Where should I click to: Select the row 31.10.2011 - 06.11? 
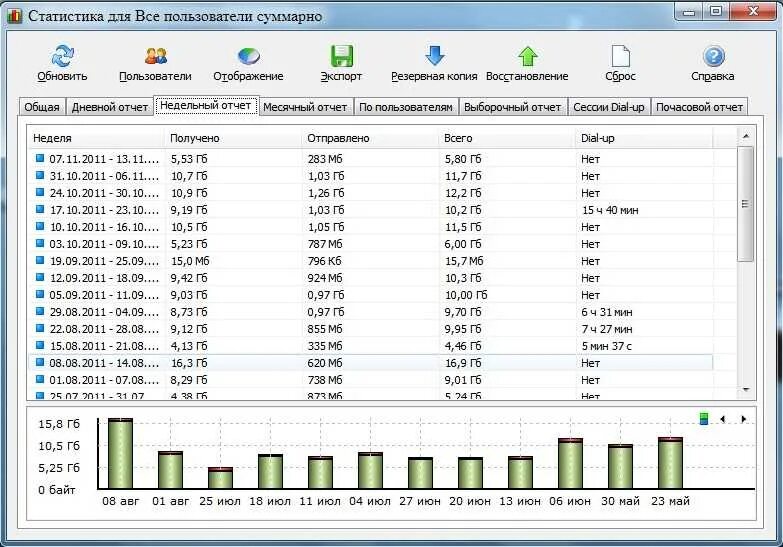pos(371,176)
